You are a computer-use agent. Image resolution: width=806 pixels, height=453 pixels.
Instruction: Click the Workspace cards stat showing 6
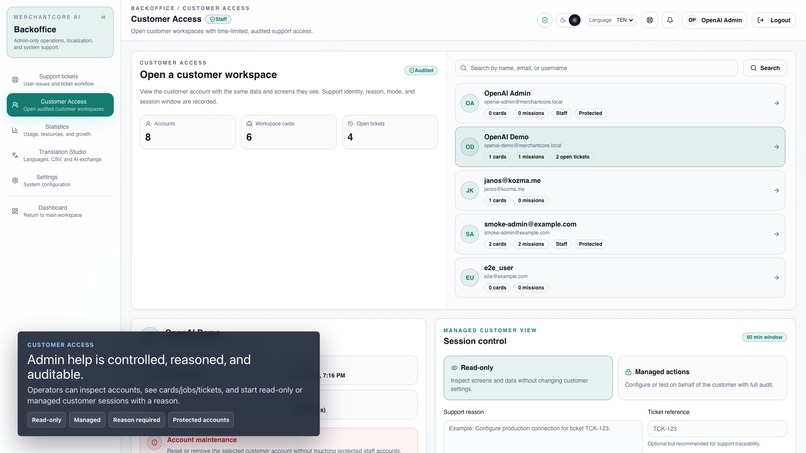[x=289, y=132]
